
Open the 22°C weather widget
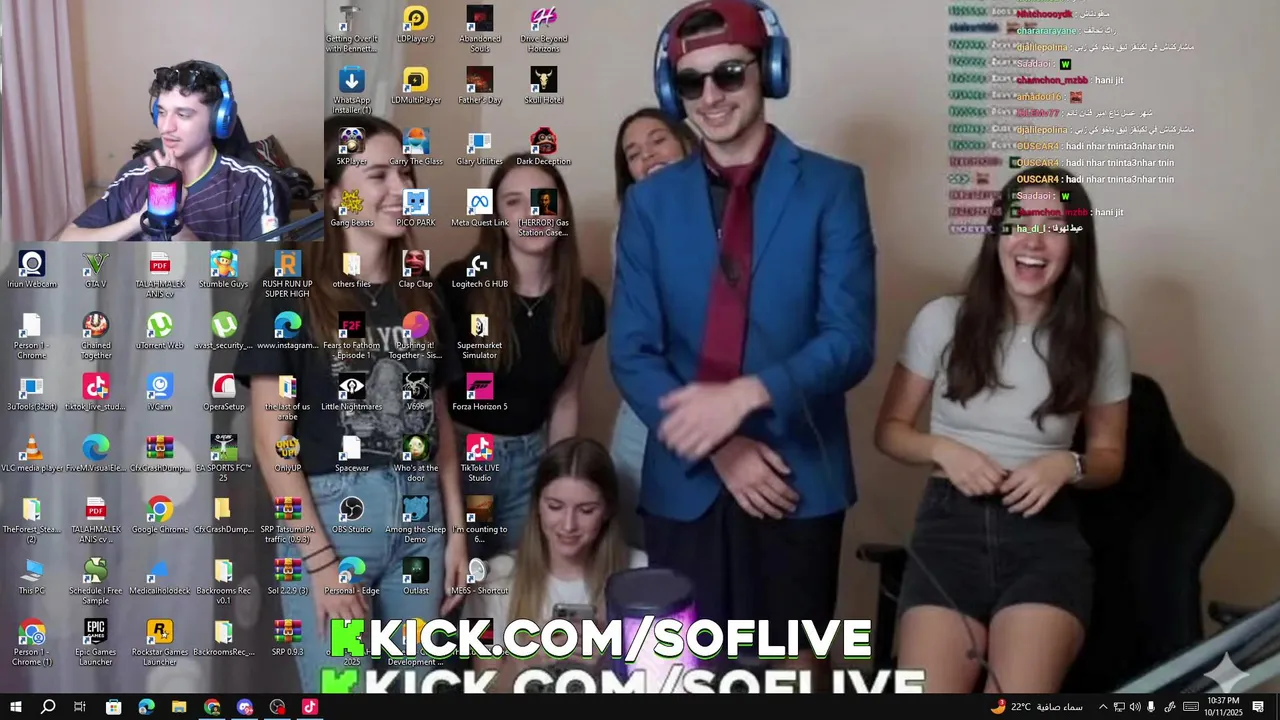pos(1037,707)
